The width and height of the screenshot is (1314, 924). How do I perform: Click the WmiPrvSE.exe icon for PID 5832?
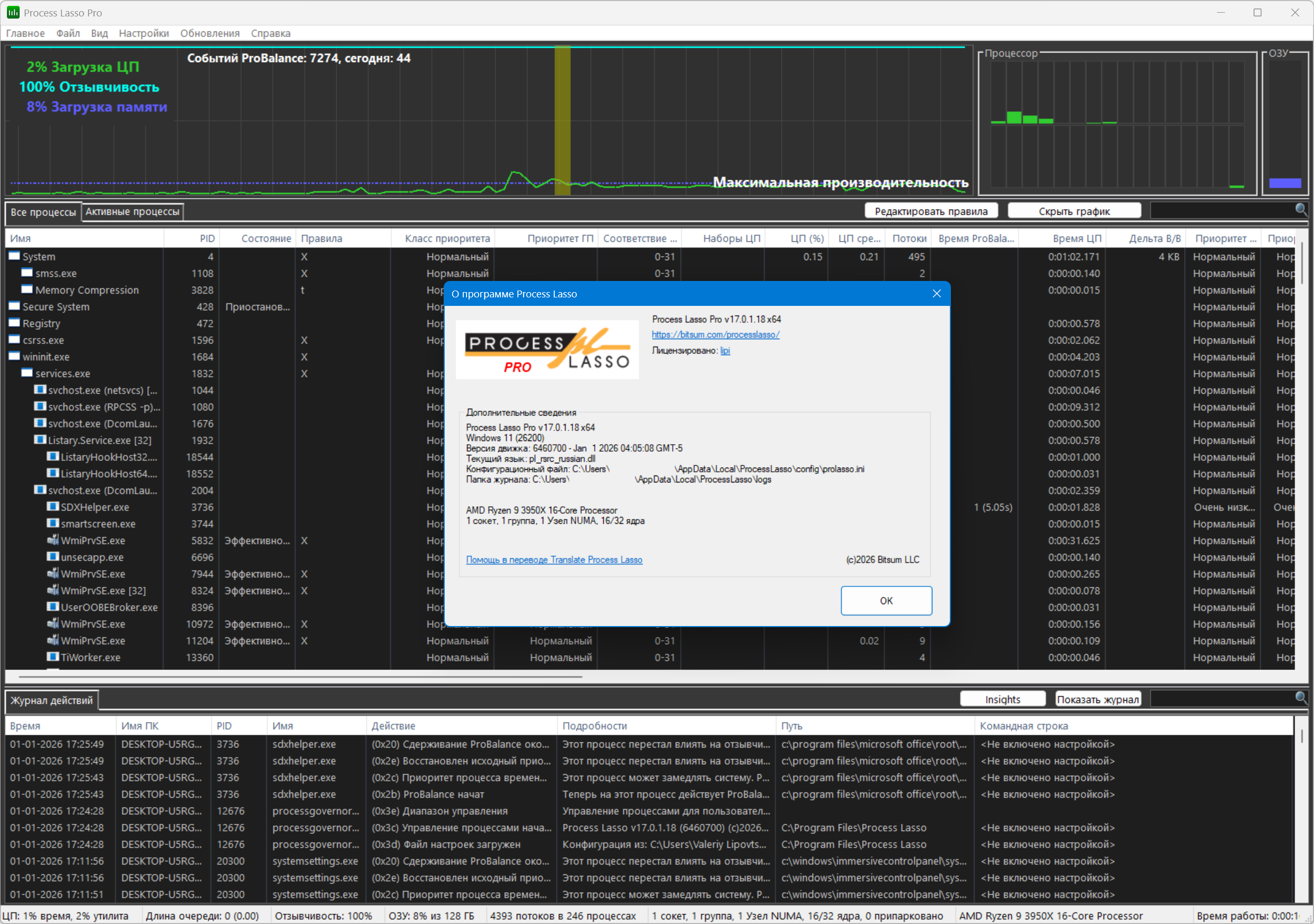(x=52, y=540)
